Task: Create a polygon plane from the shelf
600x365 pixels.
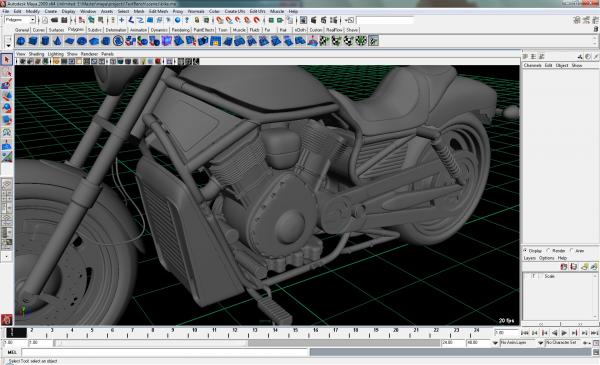Action: pos(70,41)
